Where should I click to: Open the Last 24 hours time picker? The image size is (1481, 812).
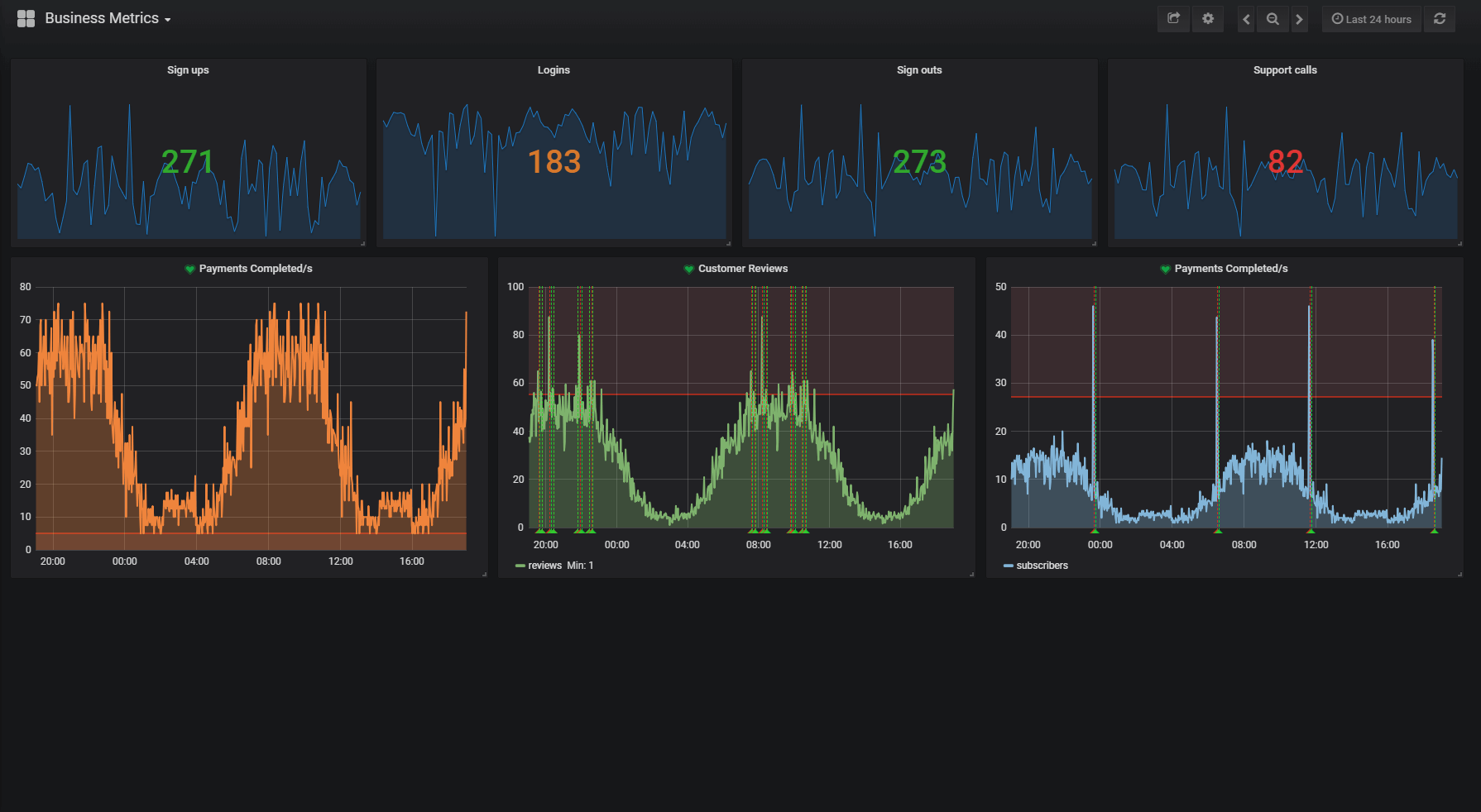pos(1371,19)
